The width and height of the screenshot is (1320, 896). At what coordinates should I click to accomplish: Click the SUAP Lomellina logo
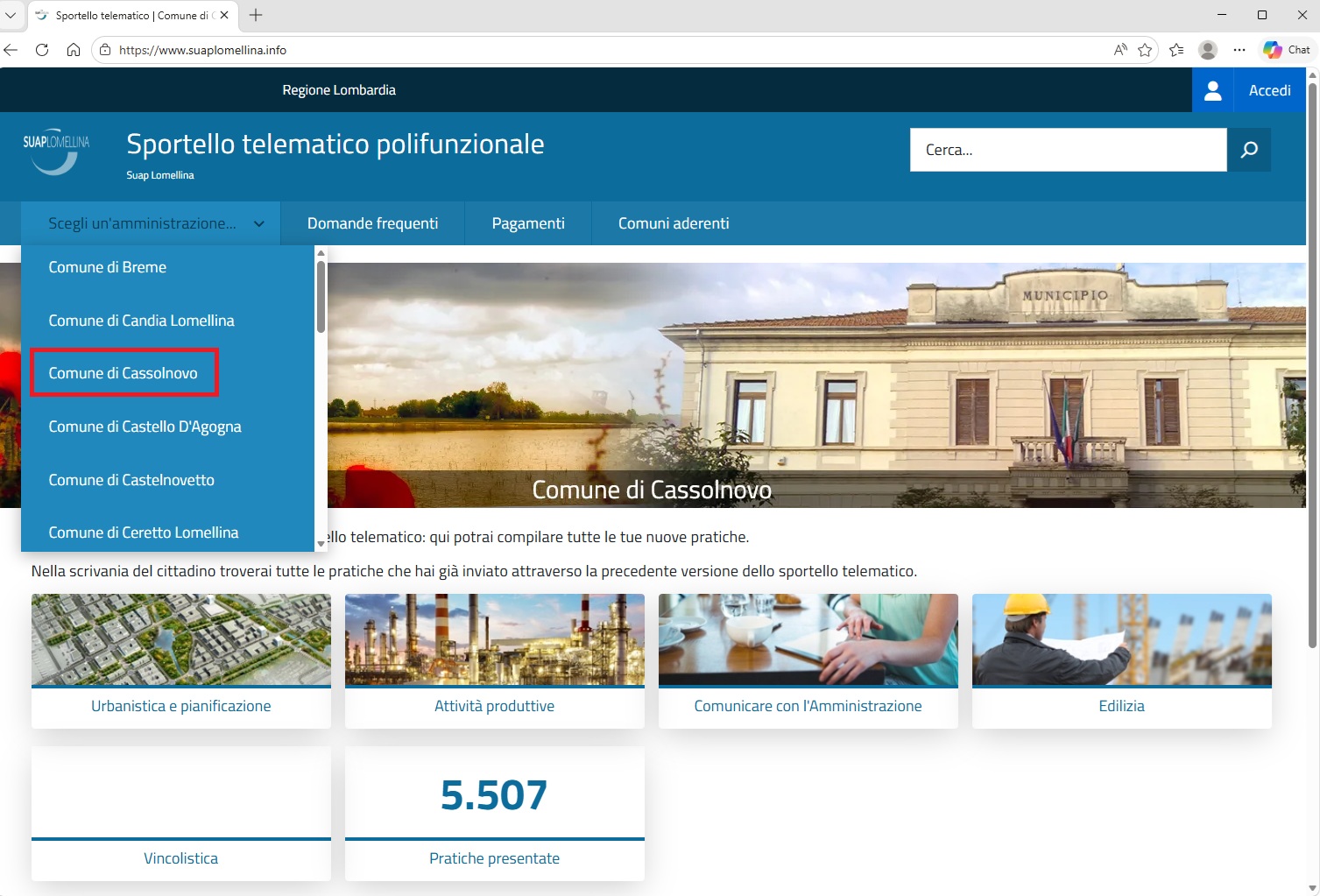[56, 151]
